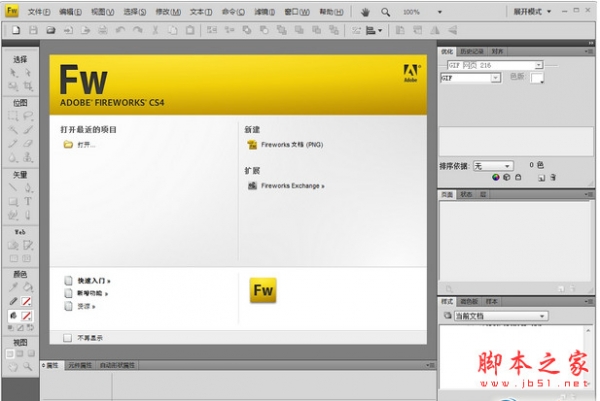Select the Brush tool
This screenshot has width=600, height=401.
coord(28,130)
